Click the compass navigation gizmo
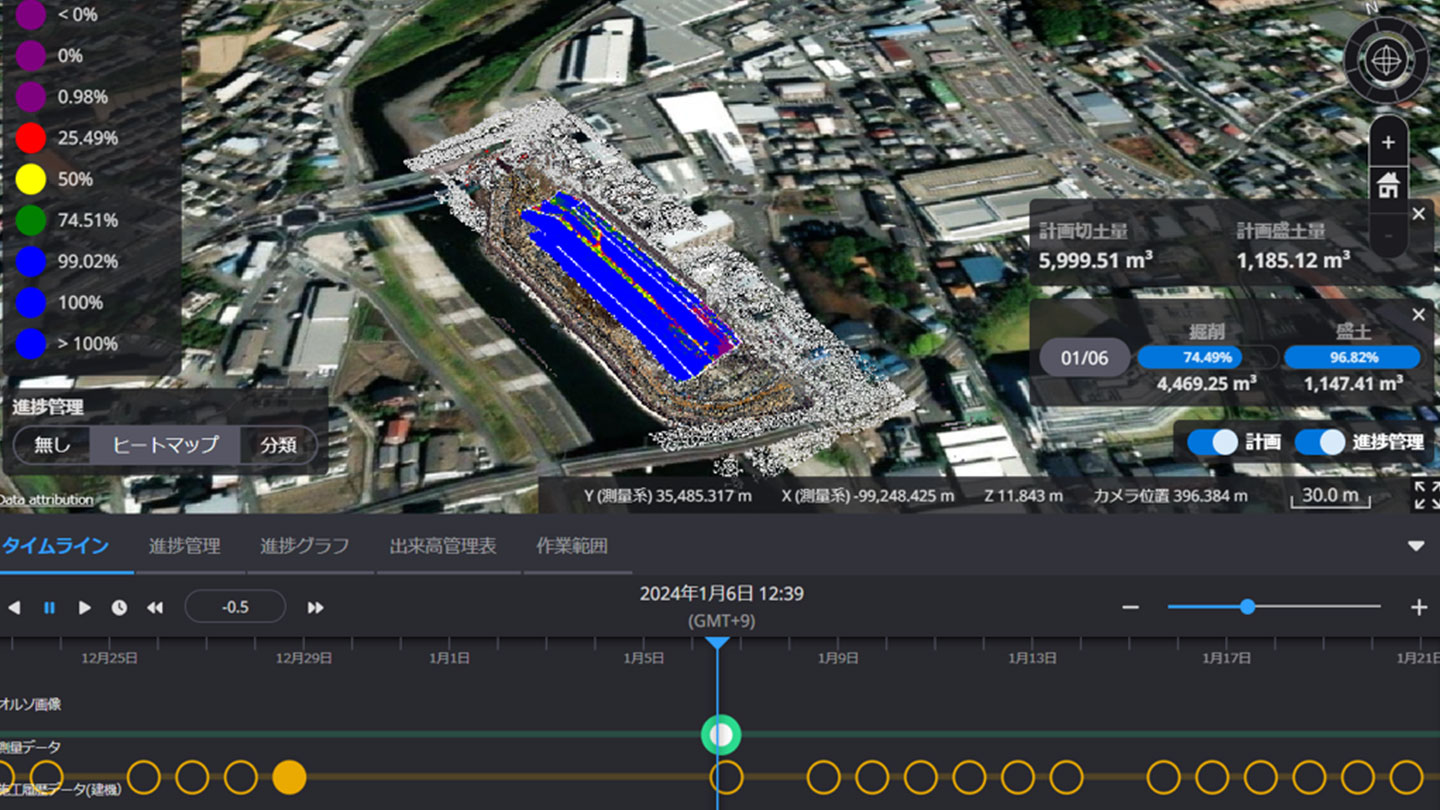Viewport: 1440px width, 810px height. click(x=1385, y=61)
